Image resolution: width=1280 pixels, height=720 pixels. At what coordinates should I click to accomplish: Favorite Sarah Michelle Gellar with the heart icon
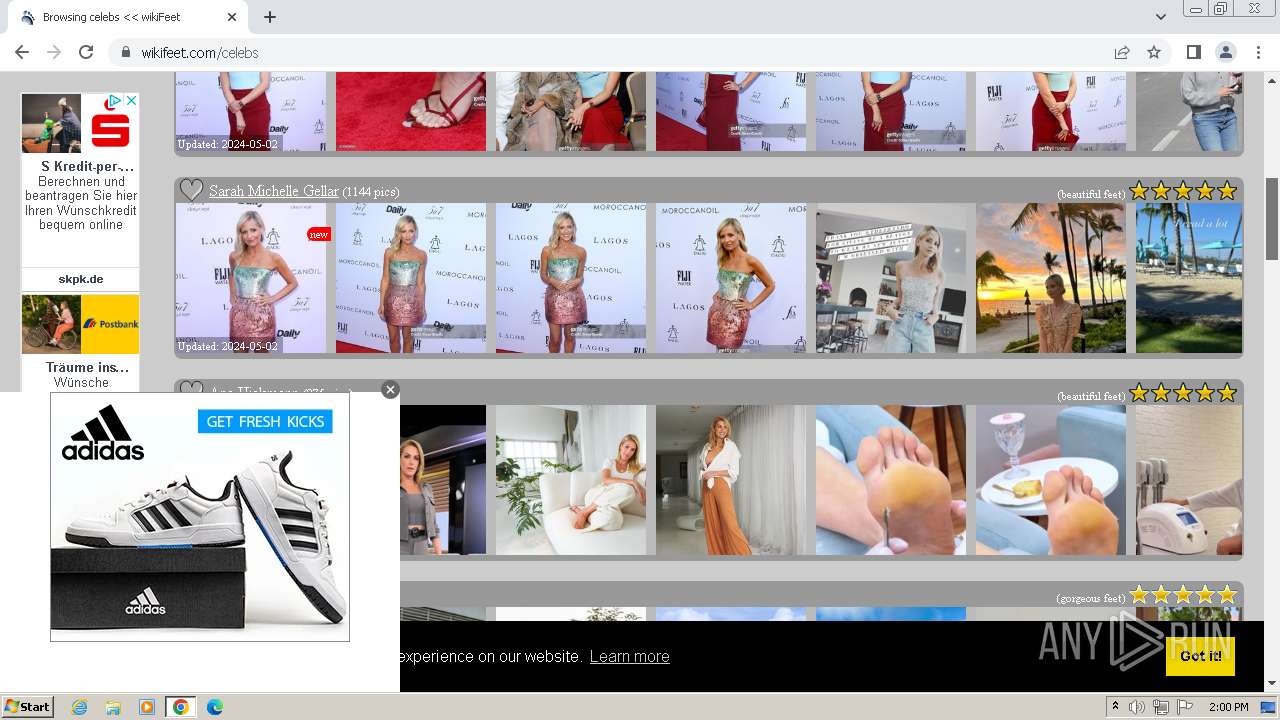pyautogui.click(x=191, y=190)
